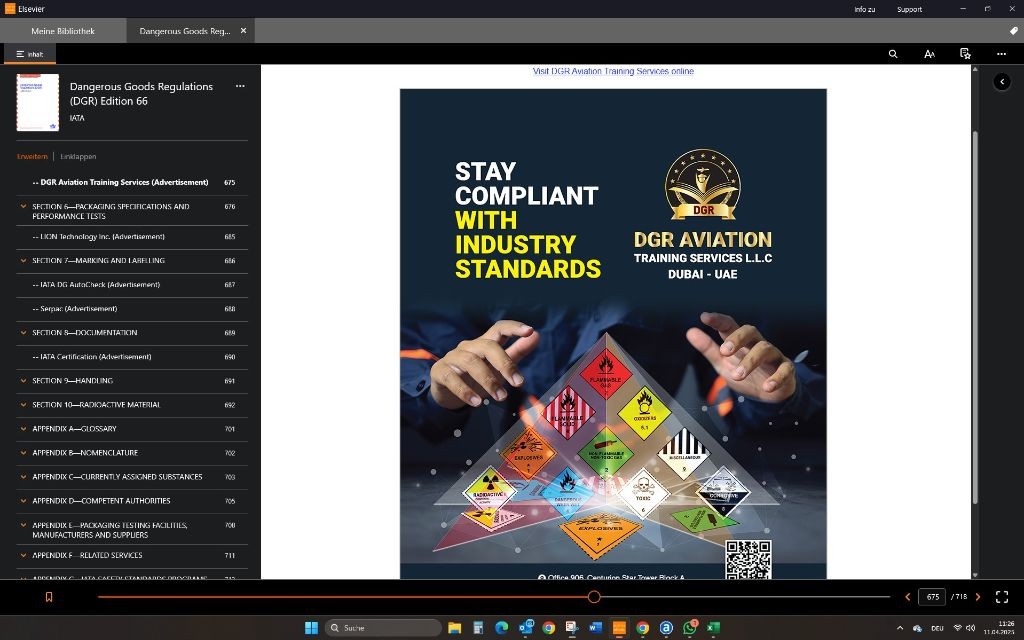This screenshot has height=640, width=1024.
Task: Expand SECTION 9—HANDLING chevron
Action: 23,381
